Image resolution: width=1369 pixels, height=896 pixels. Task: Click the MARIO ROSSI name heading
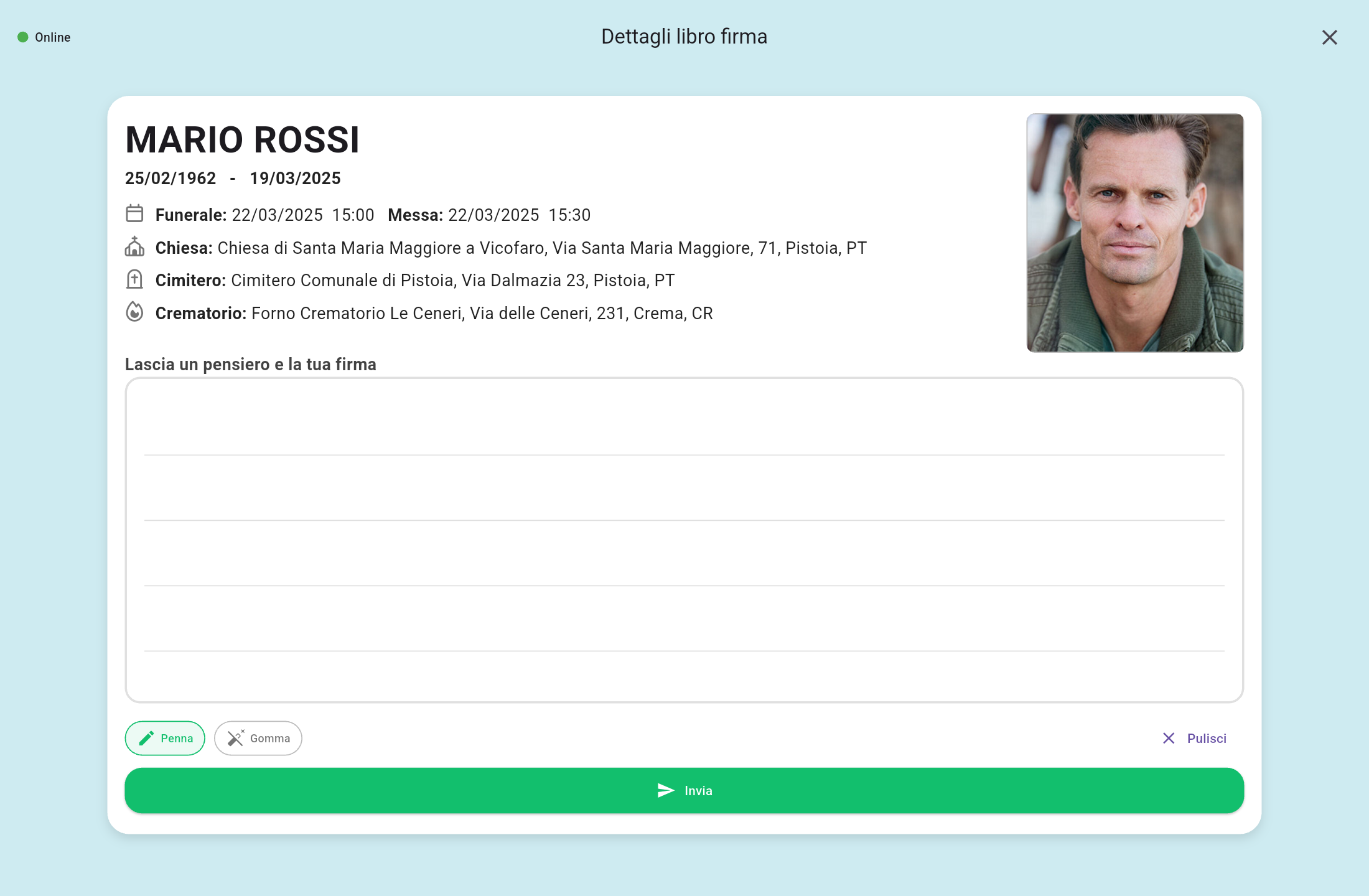243,139
